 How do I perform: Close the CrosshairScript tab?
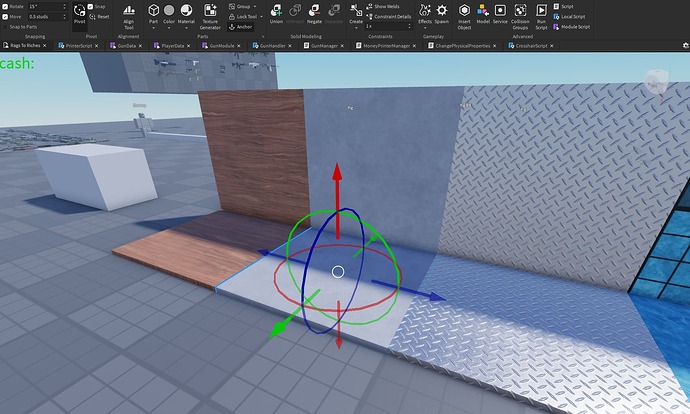click(551, 46)
